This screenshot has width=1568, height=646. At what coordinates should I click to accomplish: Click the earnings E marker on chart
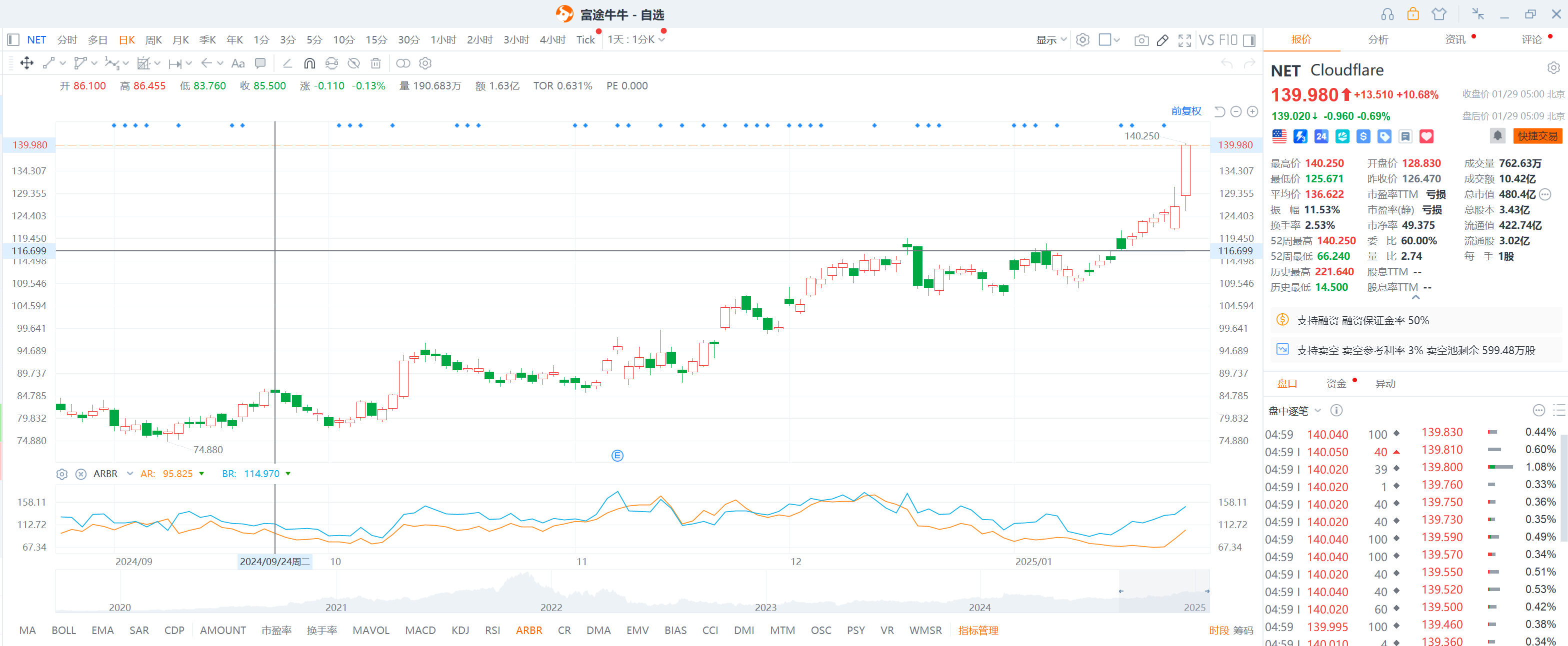[617, 456]
